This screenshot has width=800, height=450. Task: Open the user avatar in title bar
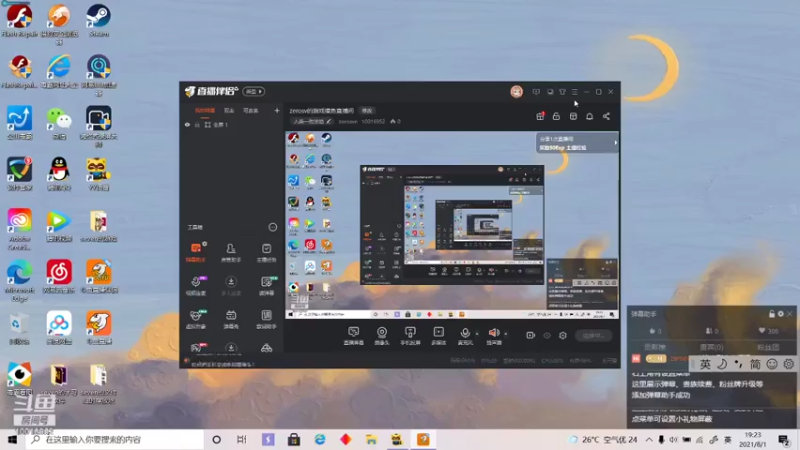[x=516, y=92]
